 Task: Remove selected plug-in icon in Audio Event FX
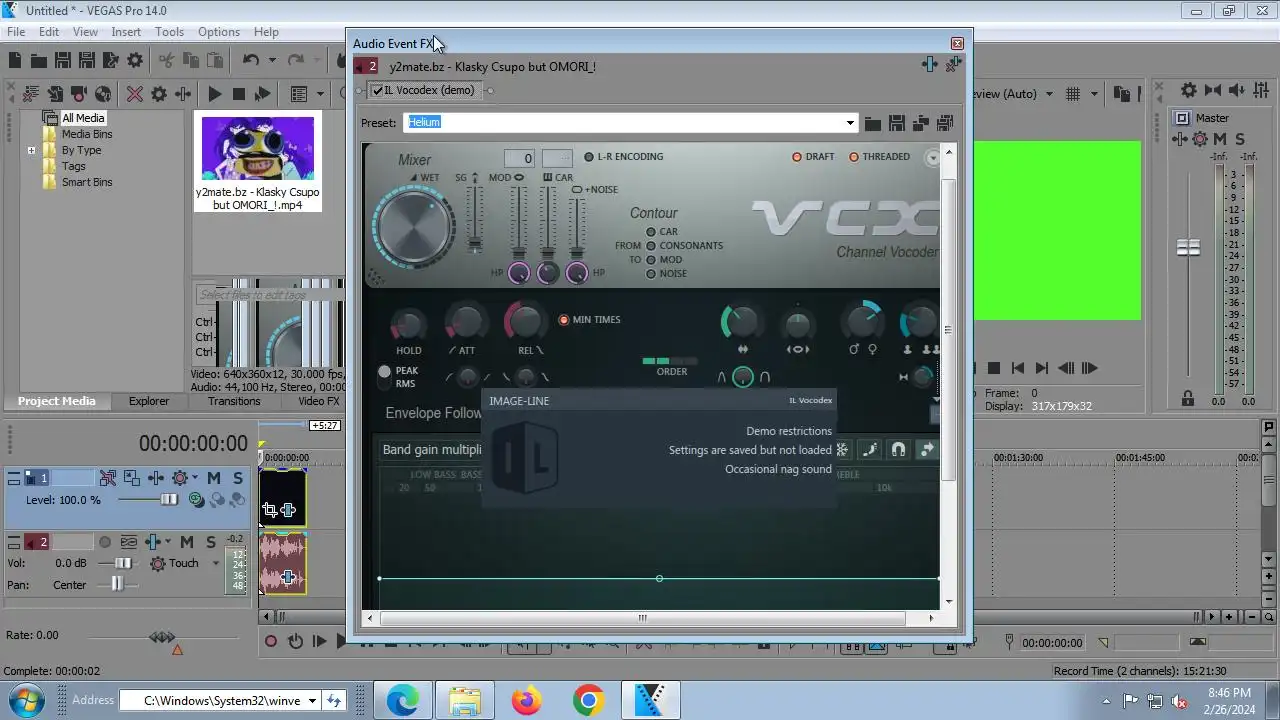[x=953, y=65]
